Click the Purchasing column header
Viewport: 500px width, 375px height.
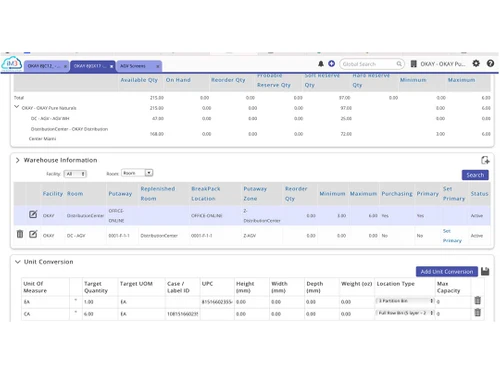pos(397,194)
